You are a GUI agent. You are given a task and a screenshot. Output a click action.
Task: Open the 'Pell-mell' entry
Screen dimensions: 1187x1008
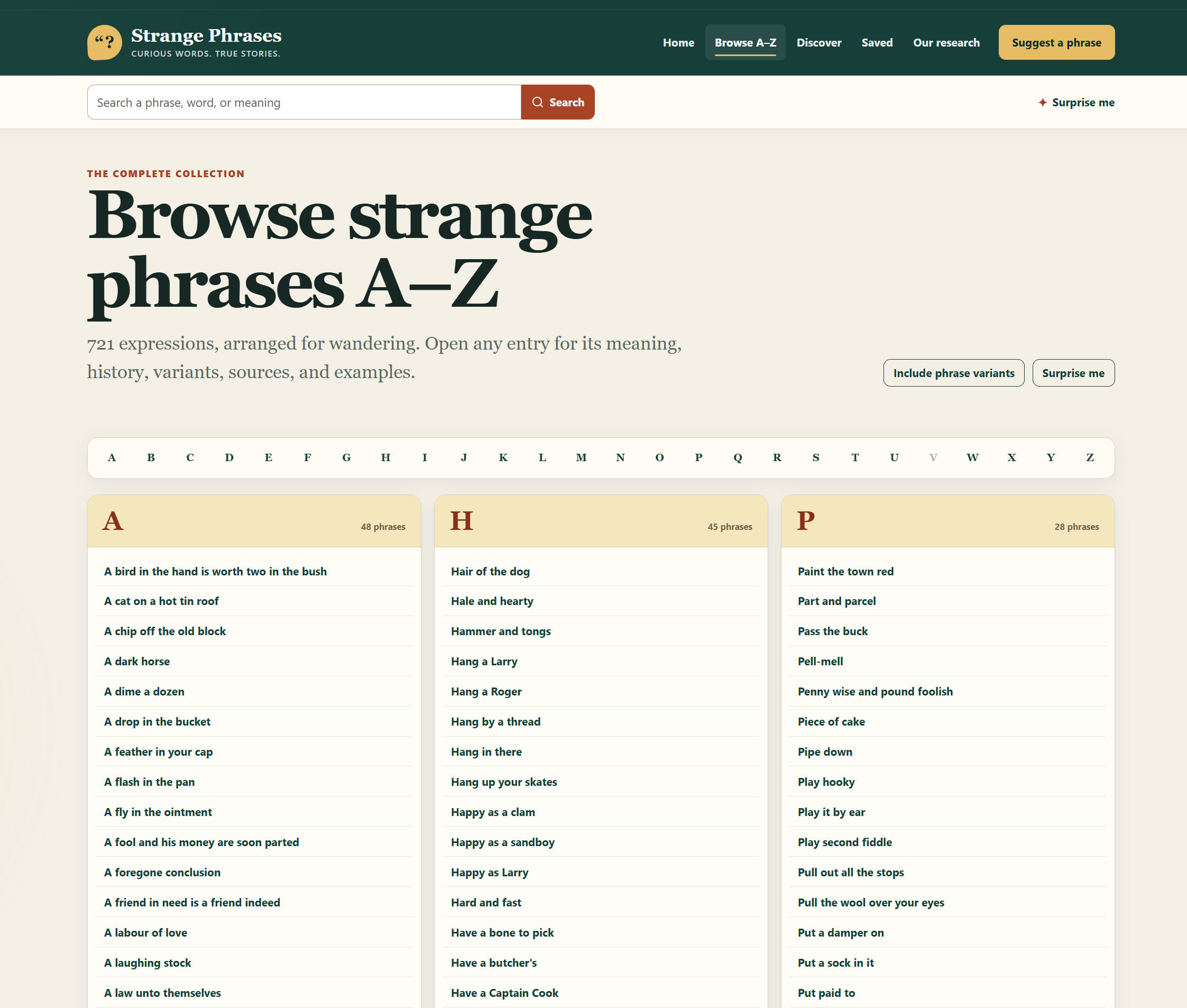(x=947, y=661)
